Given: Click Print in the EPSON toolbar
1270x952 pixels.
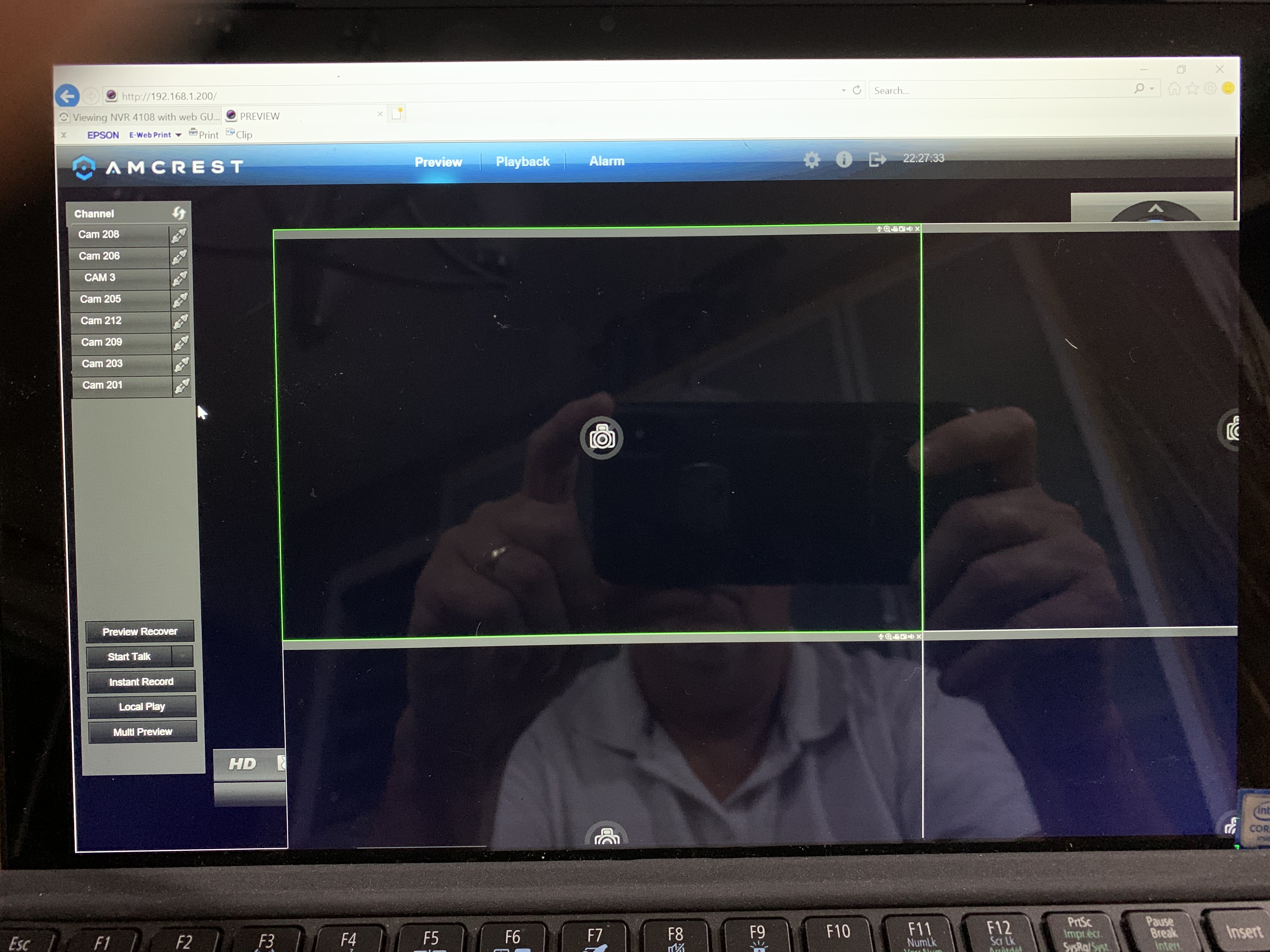Looking at the screenshot, I should point(204,134).
